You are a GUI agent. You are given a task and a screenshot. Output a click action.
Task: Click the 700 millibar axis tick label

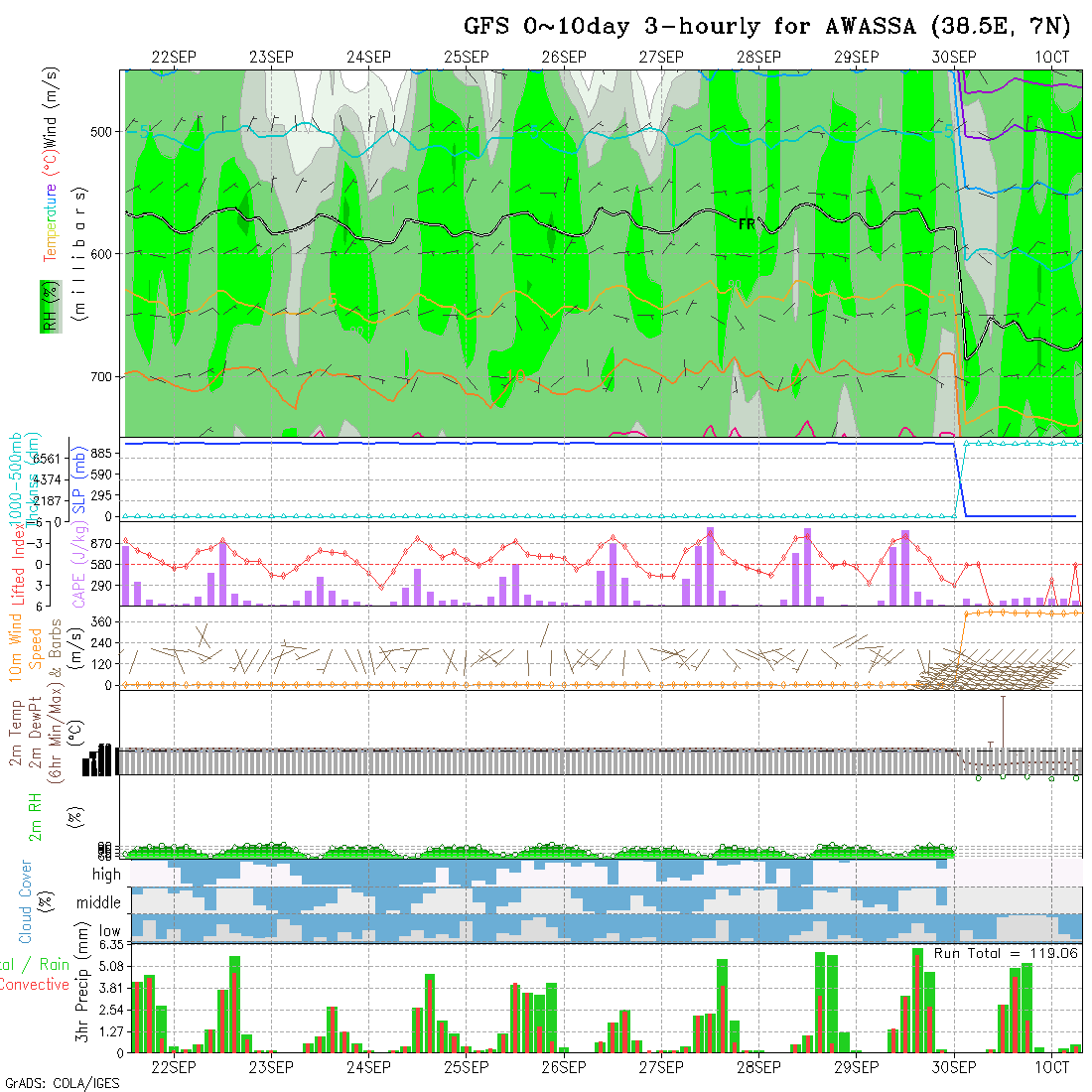104,377
